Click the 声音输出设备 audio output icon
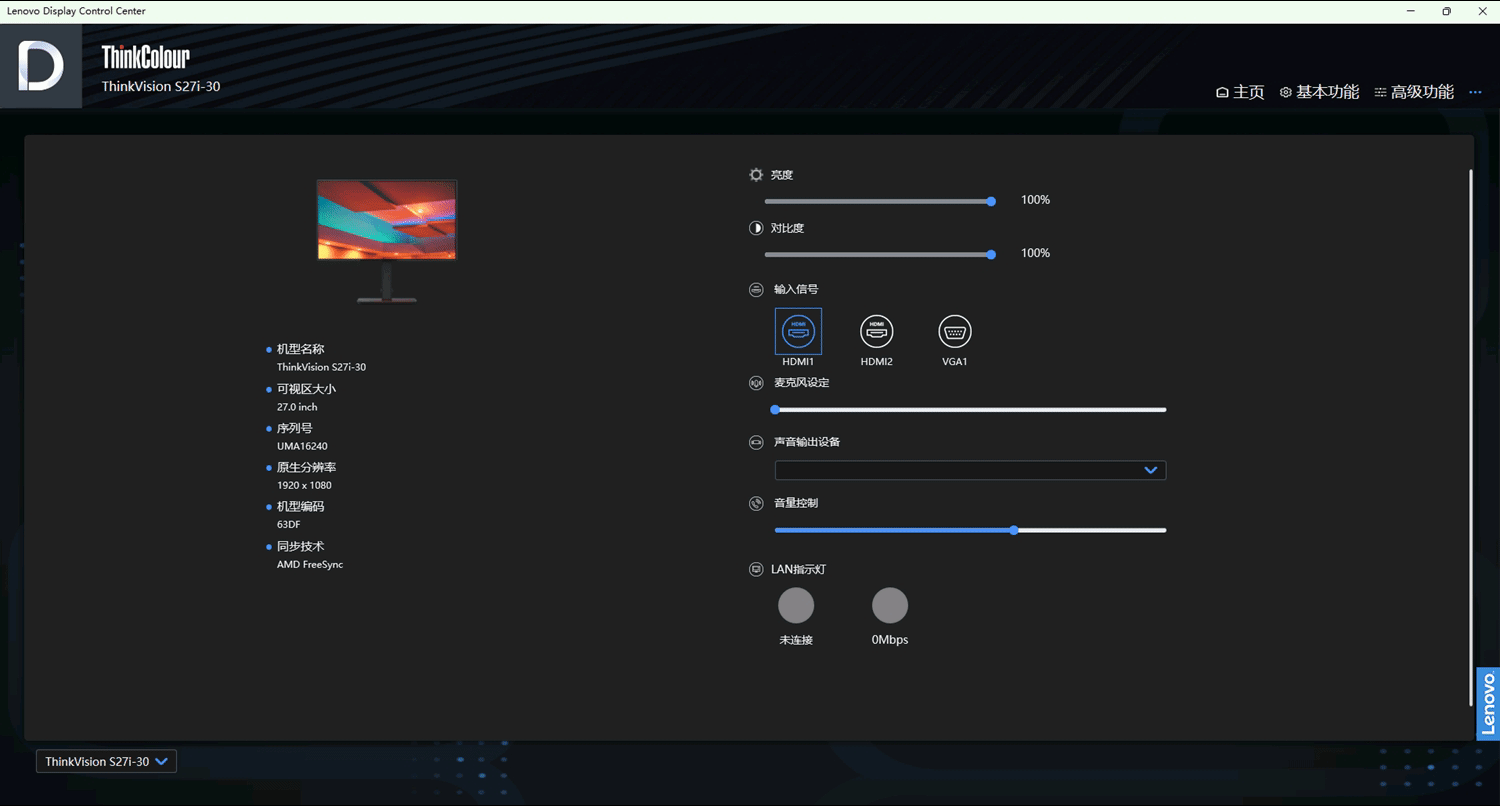 tap(756, 442)
